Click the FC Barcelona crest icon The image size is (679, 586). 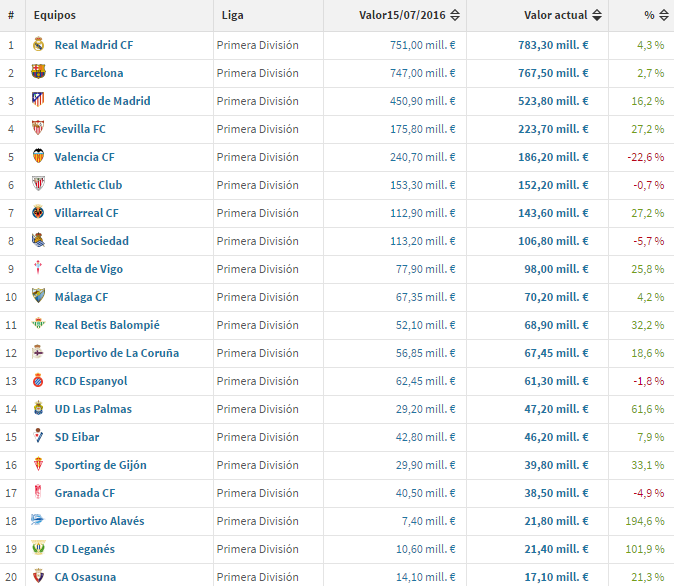tap(39, 72)
